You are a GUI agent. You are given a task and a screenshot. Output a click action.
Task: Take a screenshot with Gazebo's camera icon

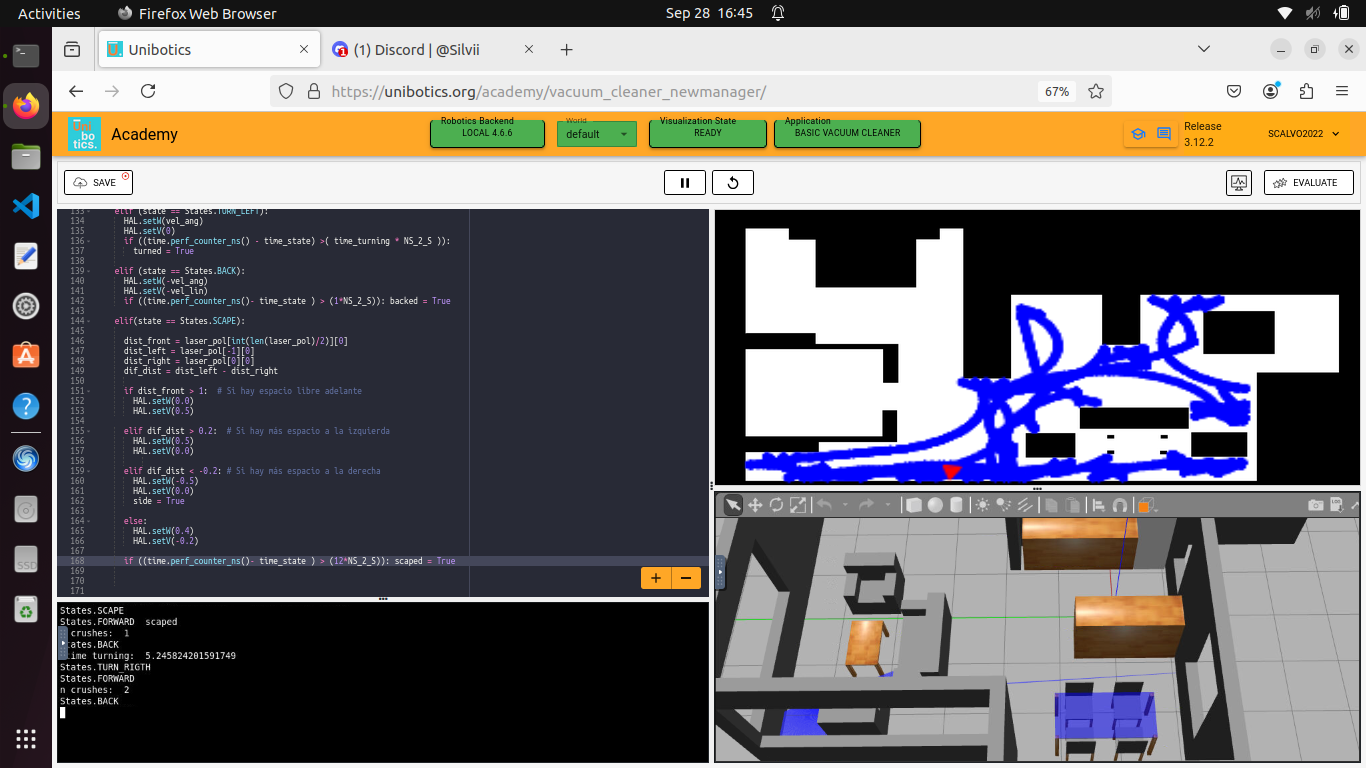[x=1316, y=505]
